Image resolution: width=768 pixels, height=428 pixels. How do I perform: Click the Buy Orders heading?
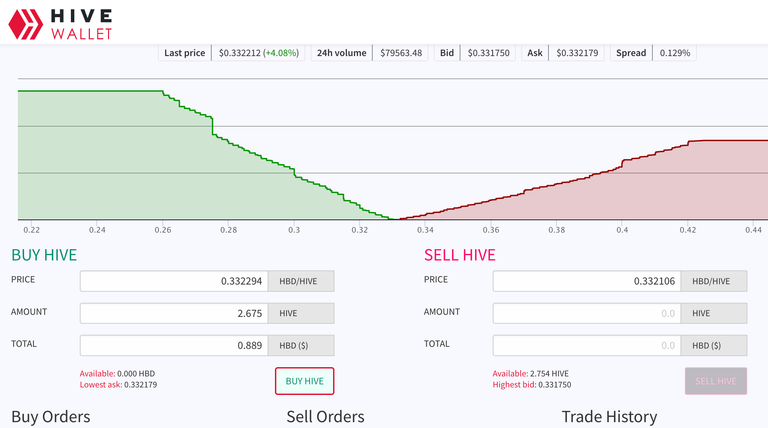[51, 417]
